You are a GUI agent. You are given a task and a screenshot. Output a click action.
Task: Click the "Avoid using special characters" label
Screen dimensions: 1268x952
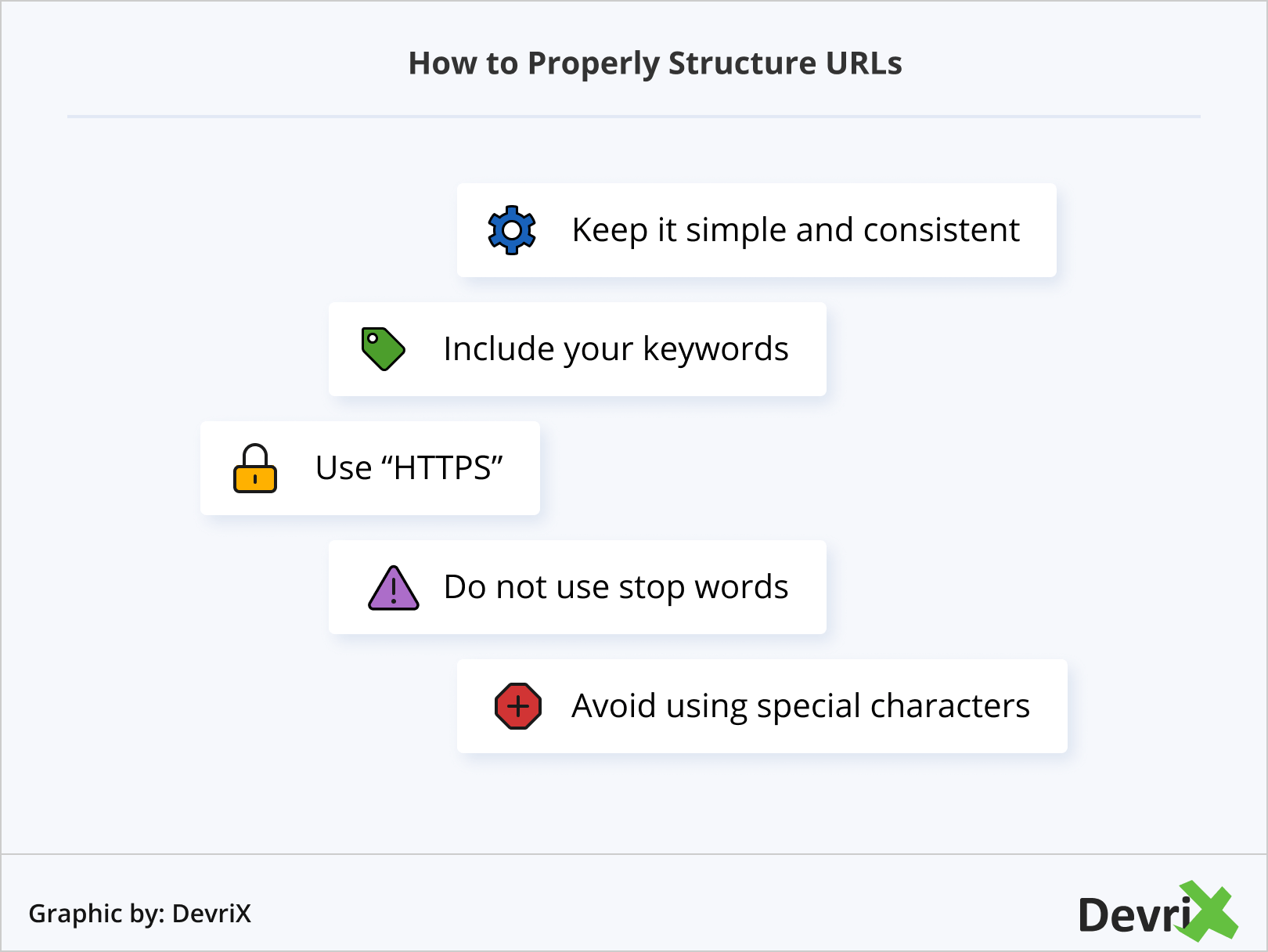click(x=801, y=706)
